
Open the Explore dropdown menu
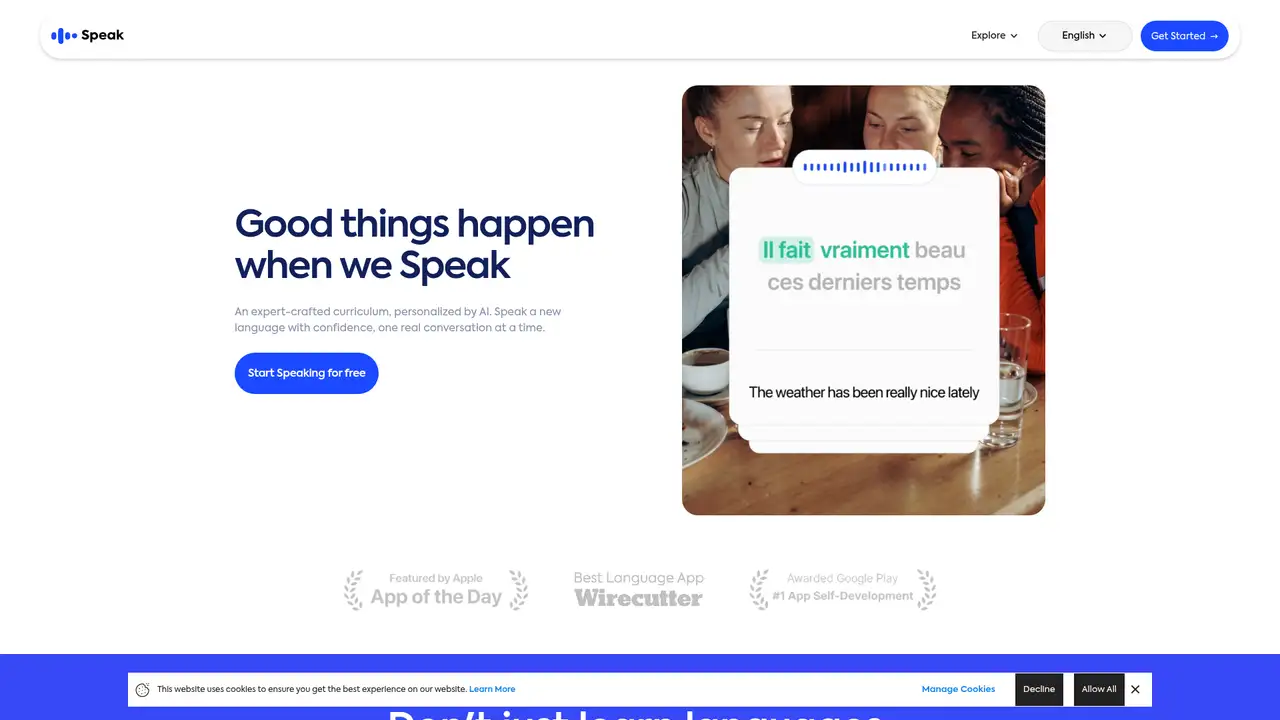[x=994, y=36]
